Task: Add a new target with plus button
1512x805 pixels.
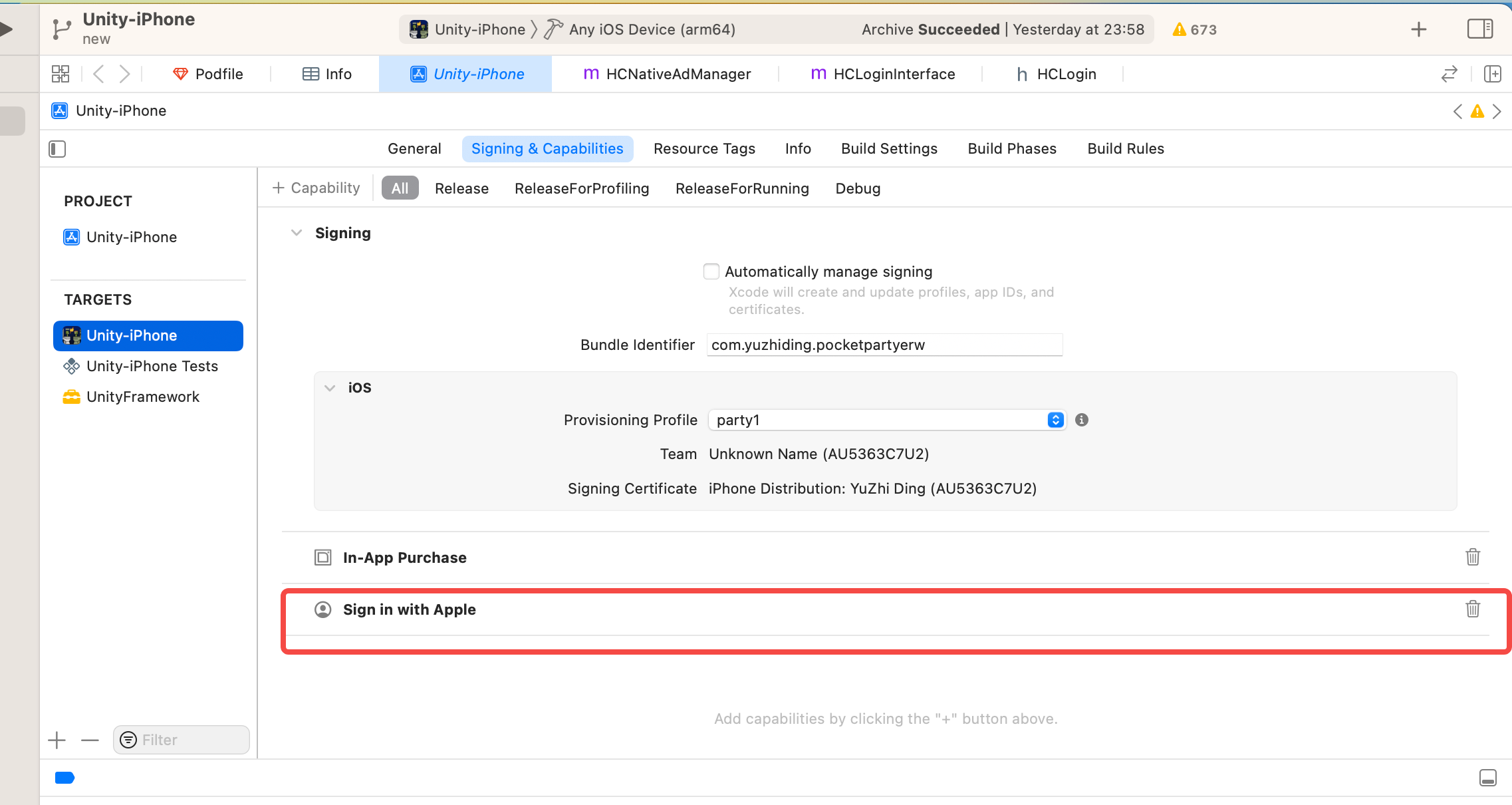Action: (x=57, y=740)
